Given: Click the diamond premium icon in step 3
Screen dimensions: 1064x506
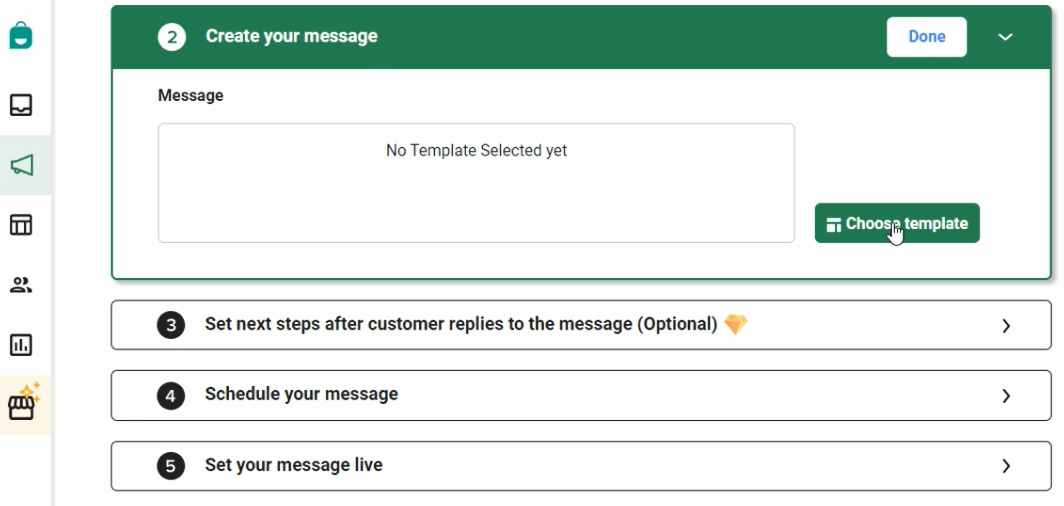Looking at the screenshot, I should 736,324.
